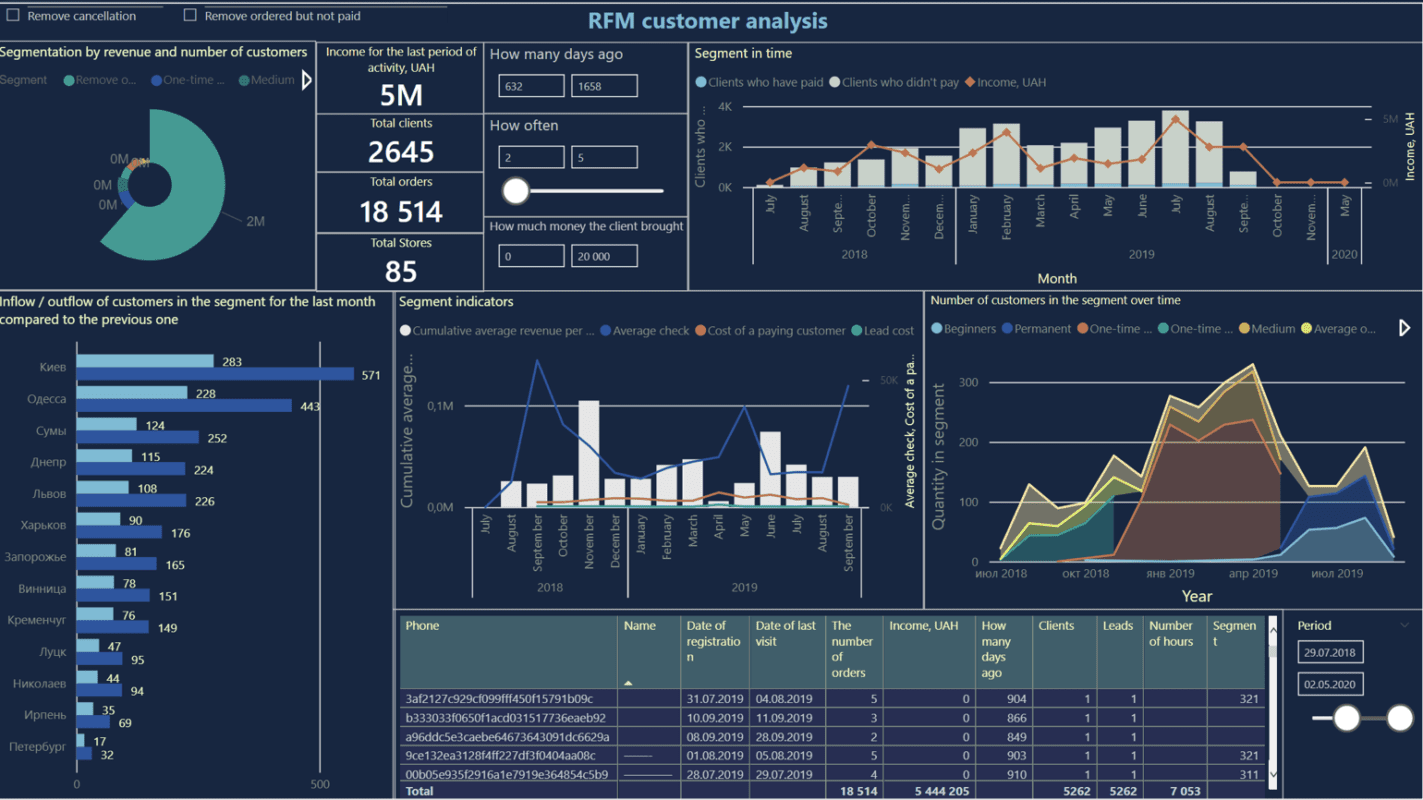Click the Permanent legend circle
This screenshot has width=1423, height=800.
click(1007, 329)
